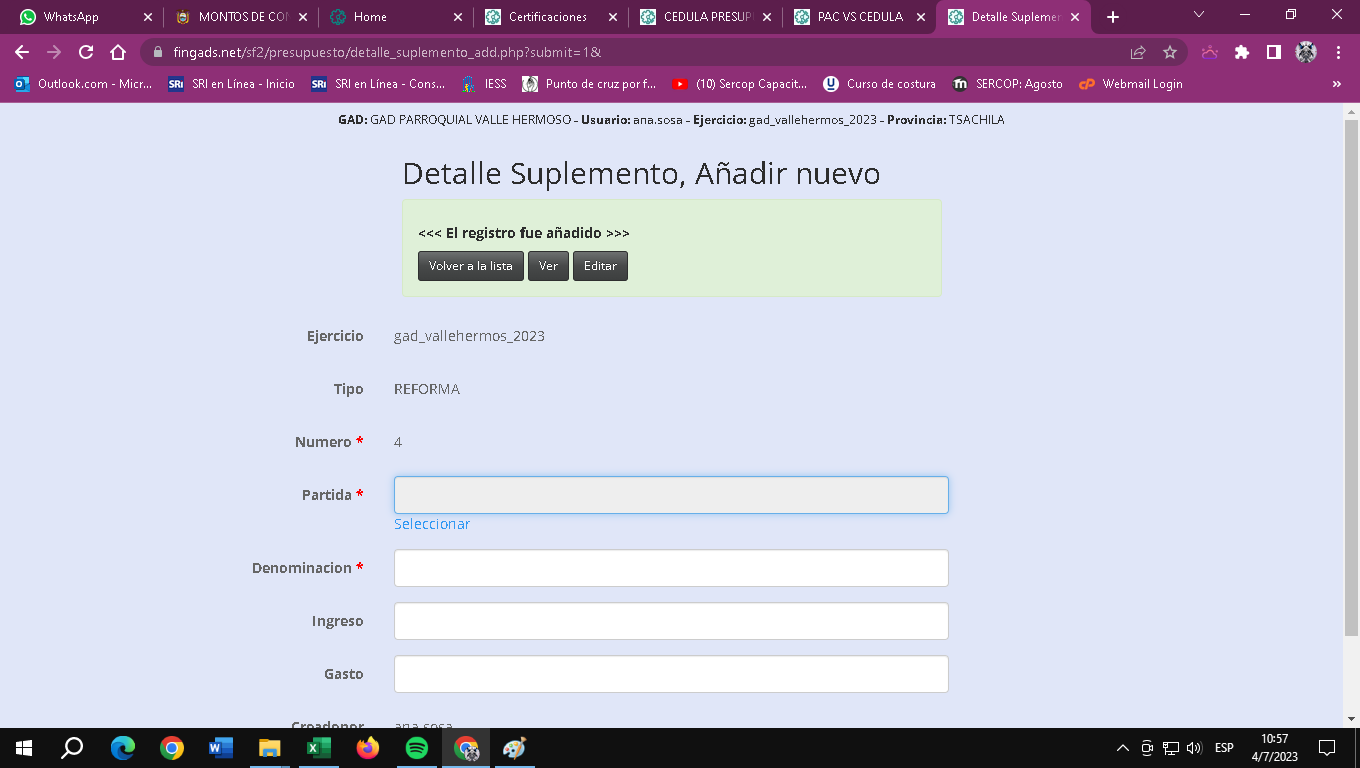Open Spotify from the taskbar

(417, 748)
